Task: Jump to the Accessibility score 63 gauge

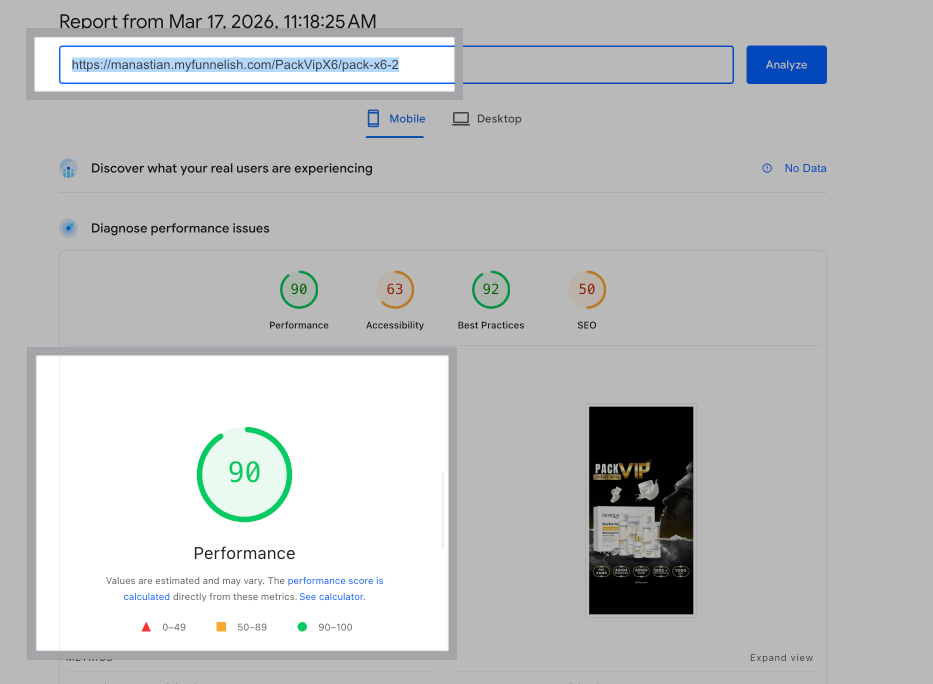Action: click(395, 290)
